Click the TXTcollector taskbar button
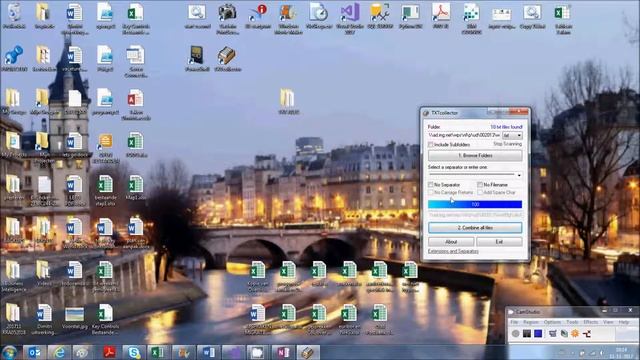Screen dimensions: 640x360 tap(308, 352)
